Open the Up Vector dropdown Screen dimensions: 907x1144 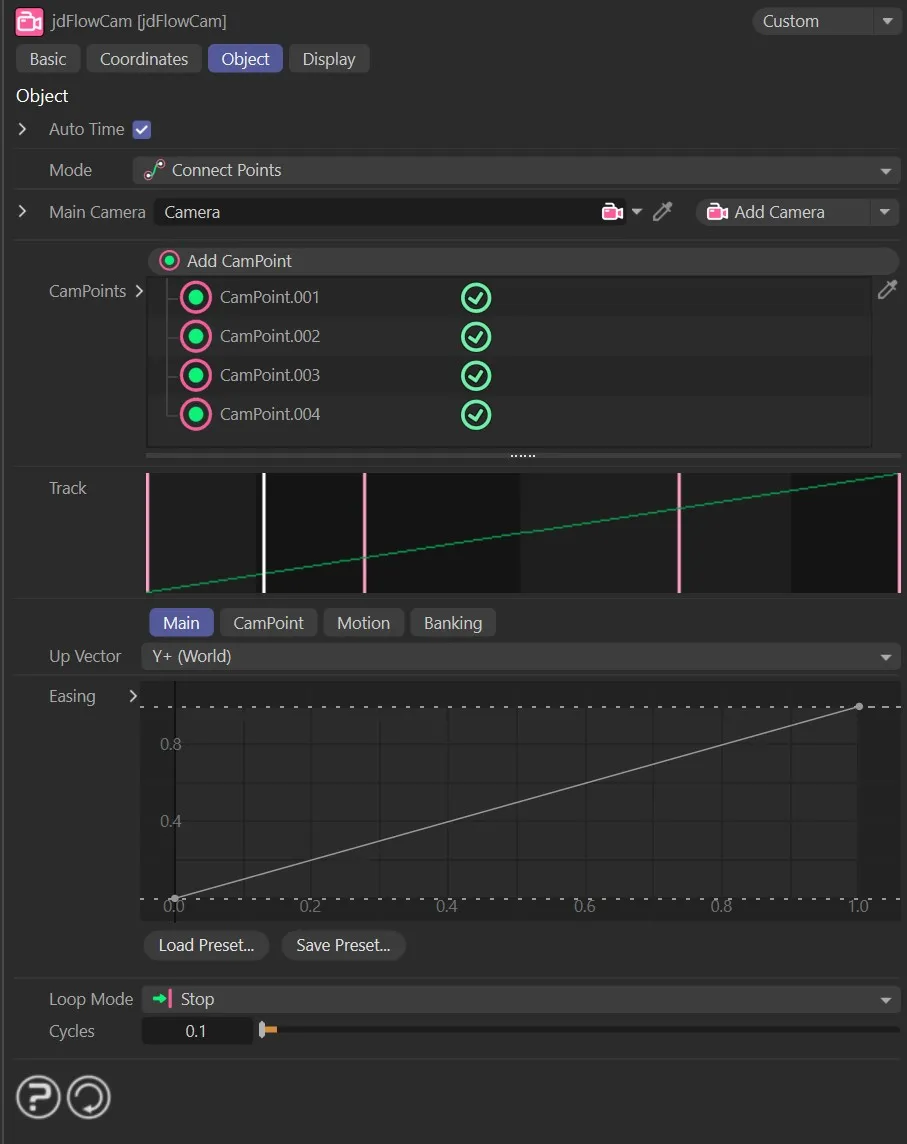[520, 657]
